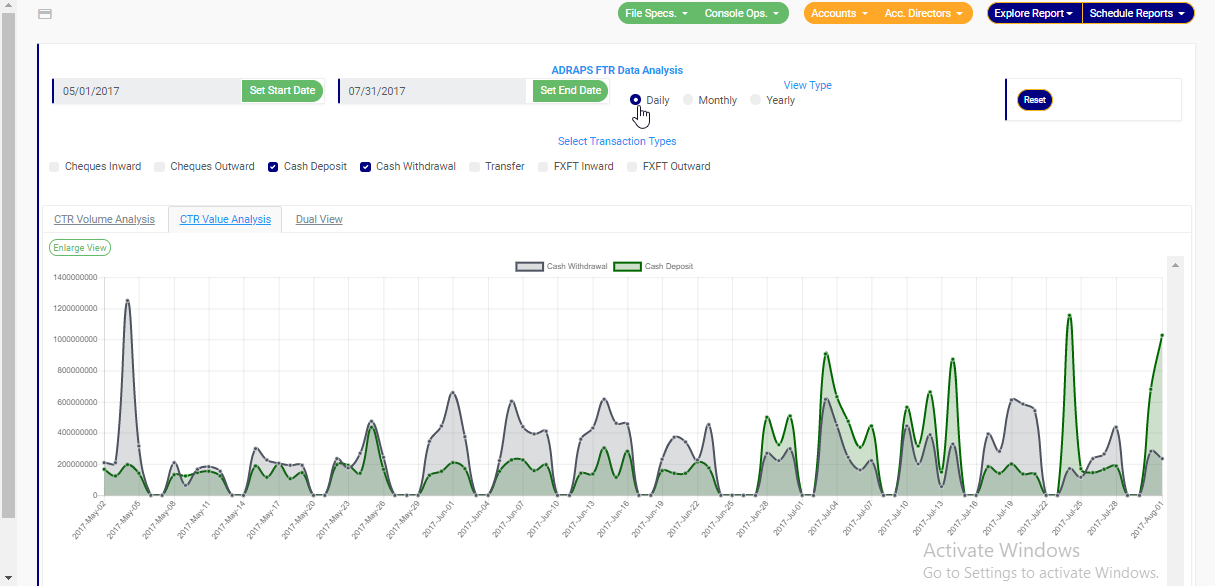Click the card icon at top left
The width and height of the screenshot is (1215, 586).
click(45, 14)
